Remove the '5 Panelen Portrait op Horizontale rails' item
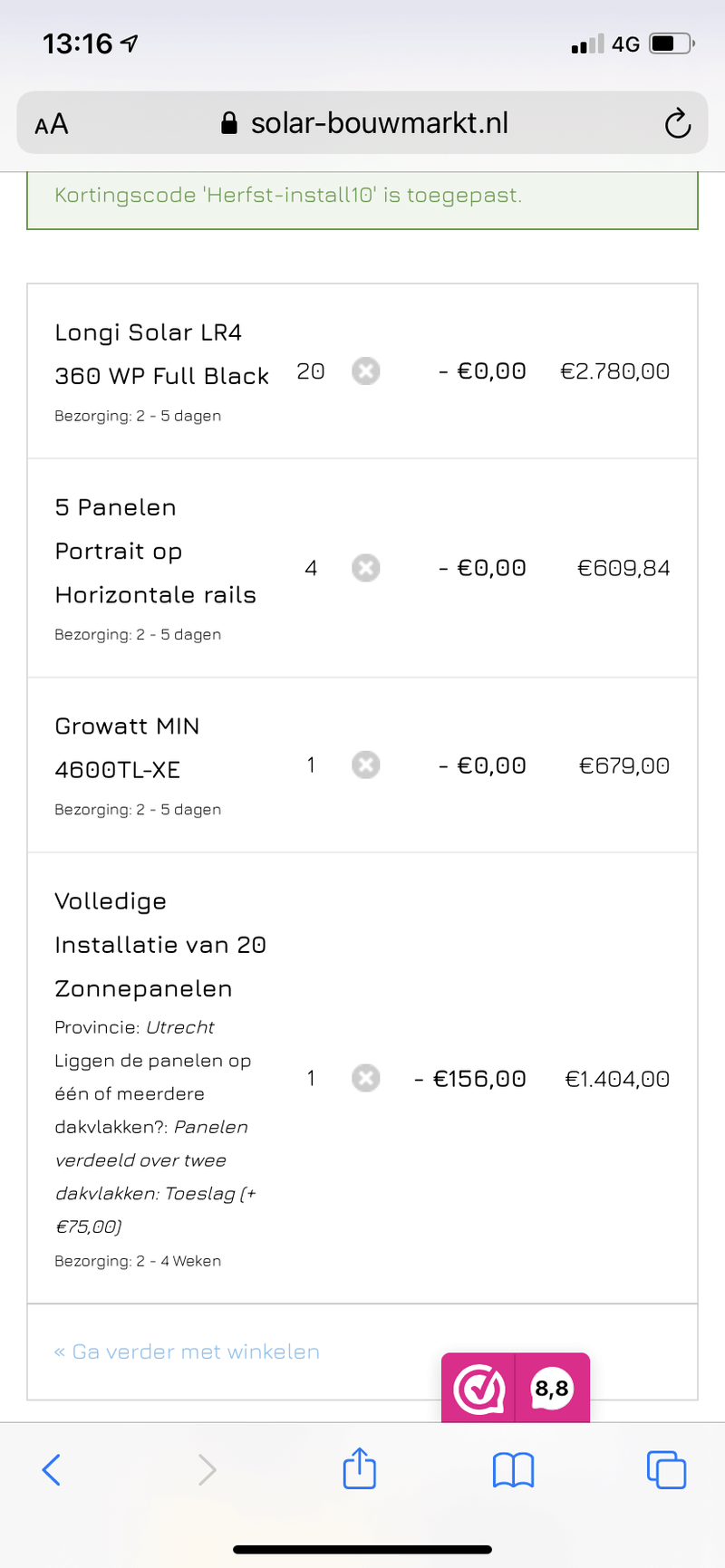The height and width of the screenshot is (1568, 725). [366, 568]
